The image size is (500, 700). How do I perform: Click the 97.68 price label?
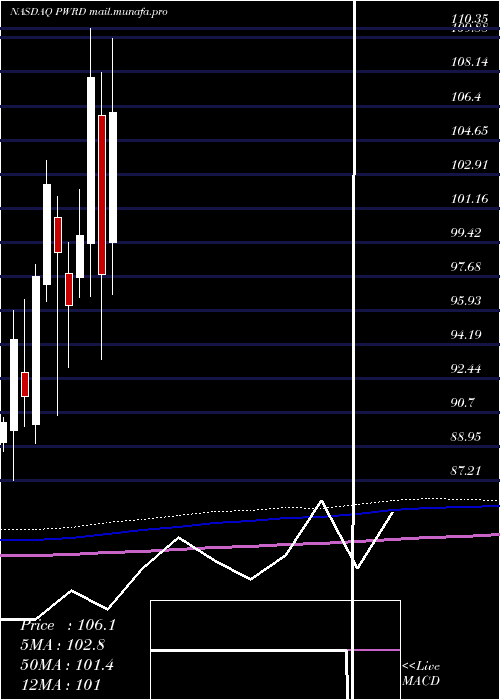tap(466, 267)
